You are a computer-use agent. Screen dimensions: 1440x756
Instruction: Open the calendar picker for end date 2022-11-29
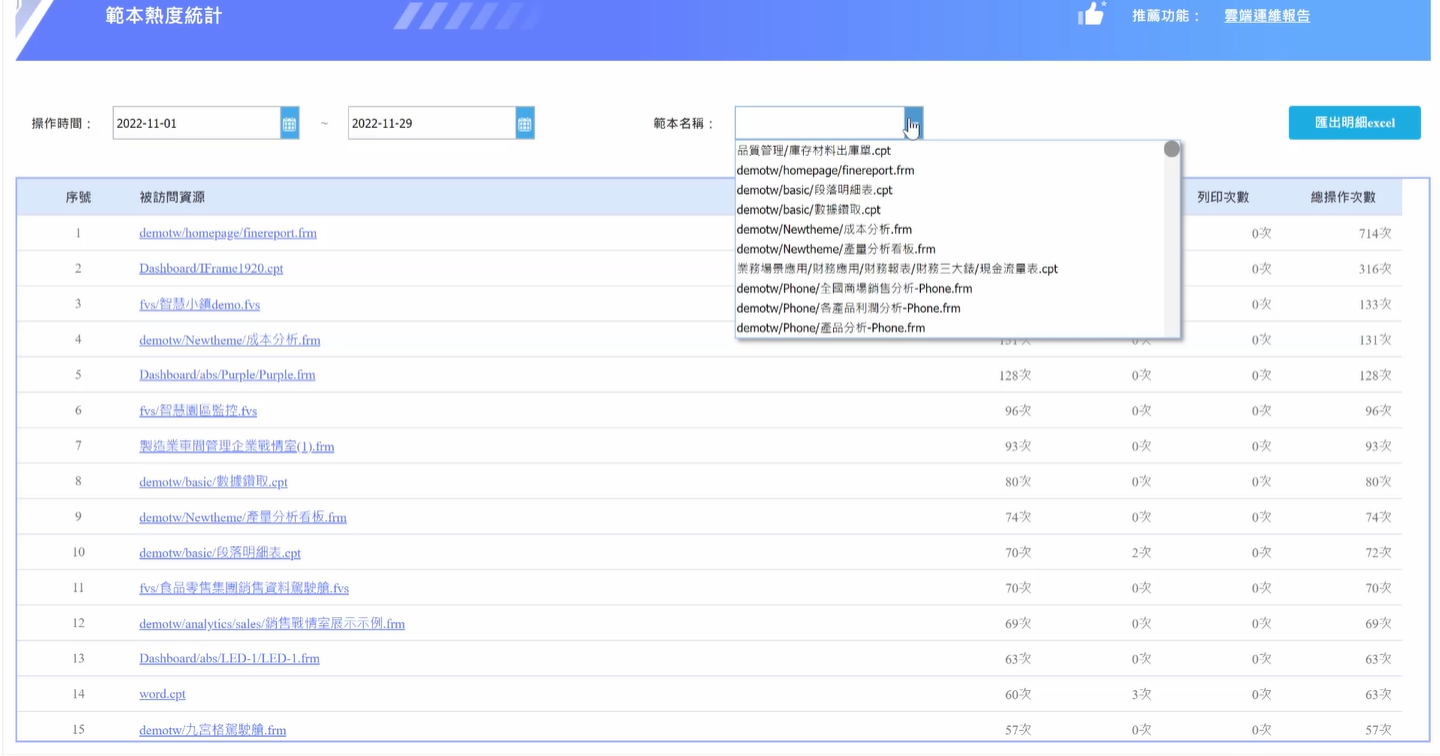(x=525, y=124)
